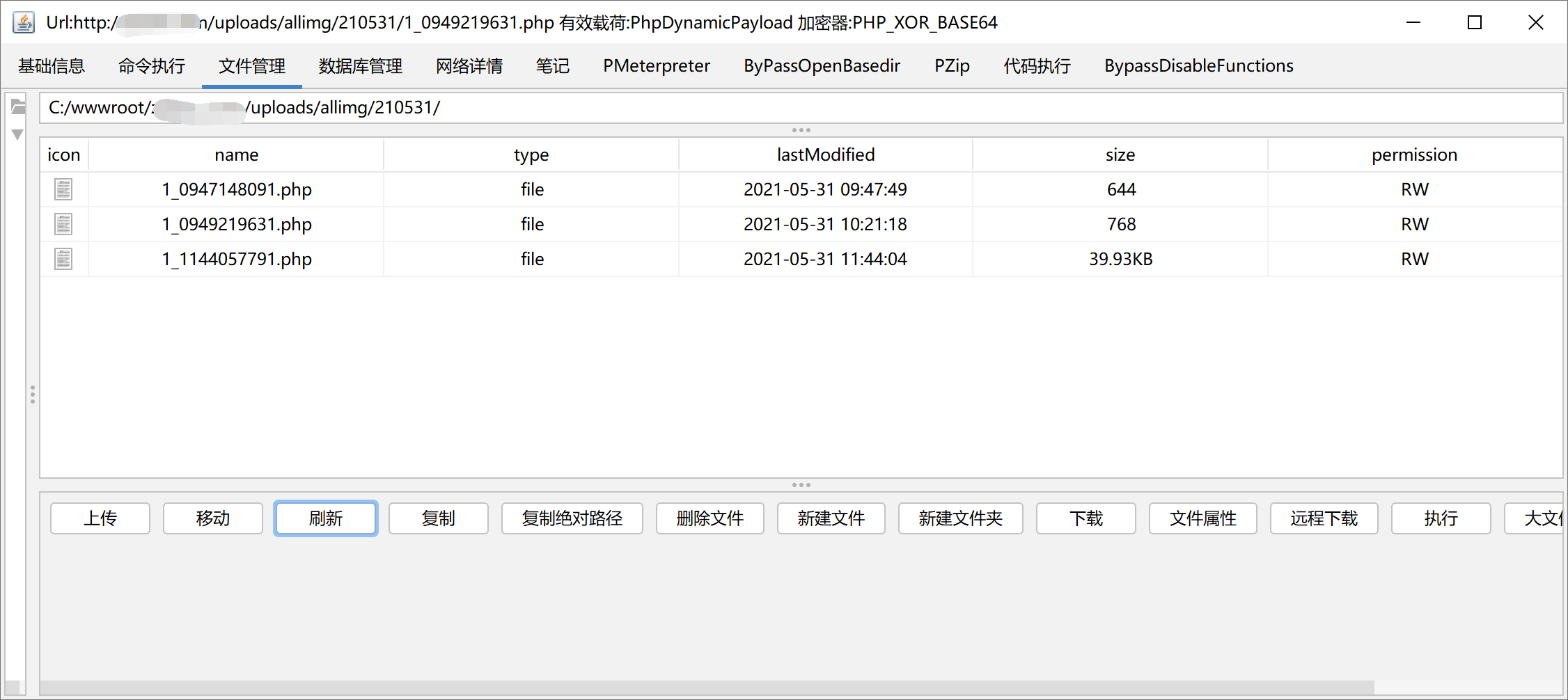Click the icon column header
The height and width of the screenshot is (700, 1568).
[x=64, y=154]
